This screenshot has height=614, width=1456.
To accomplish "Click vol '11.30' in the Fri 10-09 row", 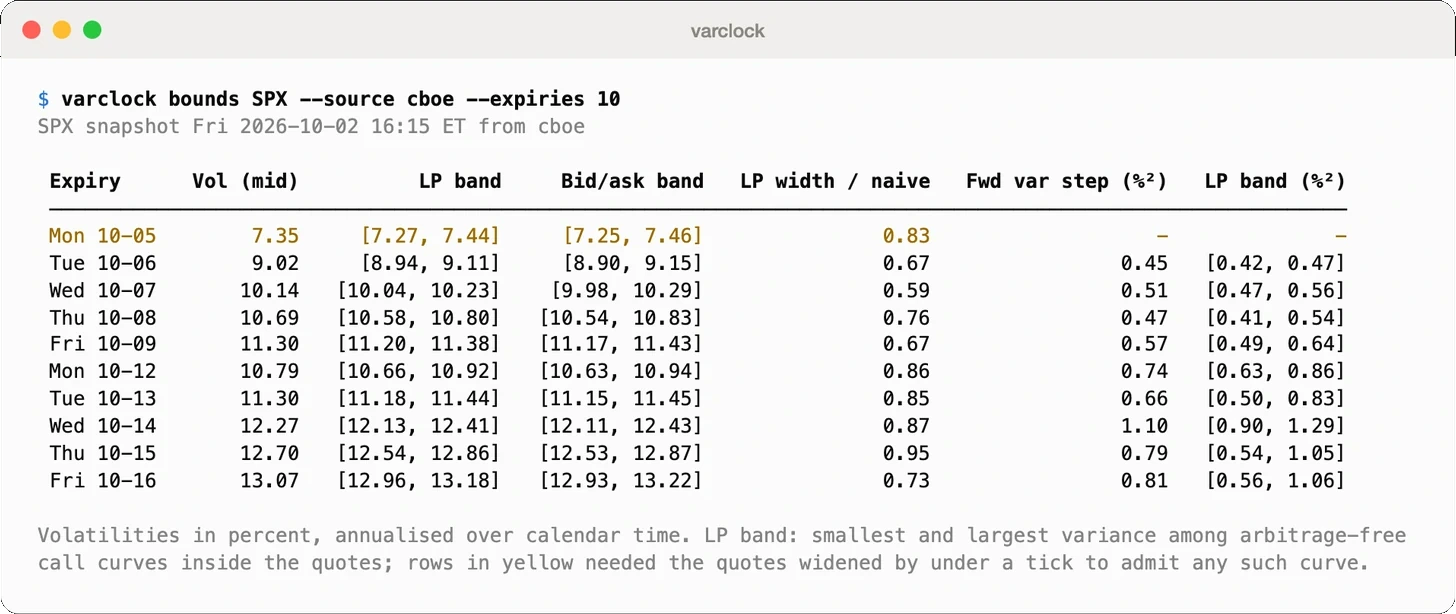I will pos(269,344).
